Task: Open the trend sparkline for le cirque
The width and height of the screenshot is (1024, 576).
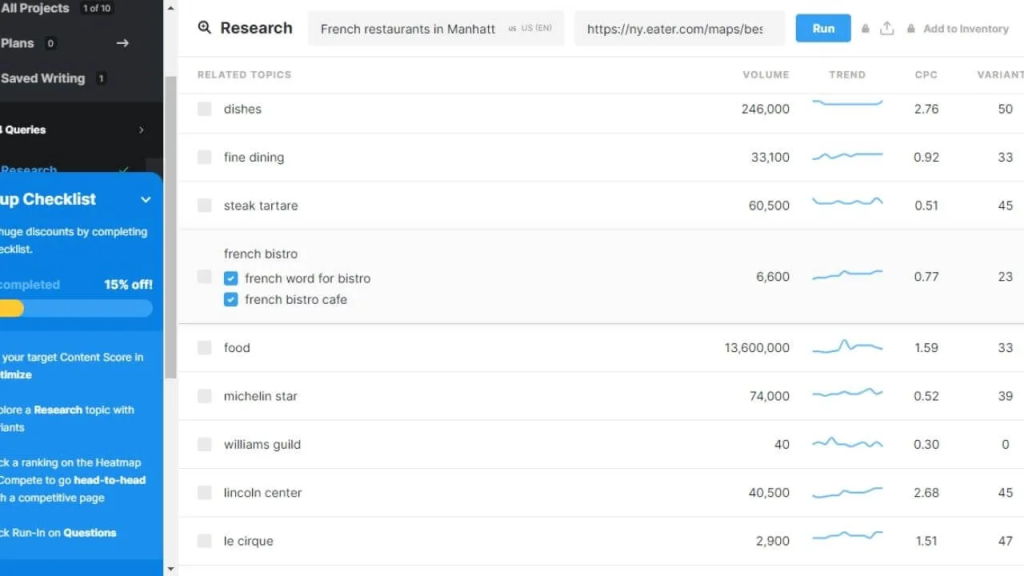Action: [847, 536]
